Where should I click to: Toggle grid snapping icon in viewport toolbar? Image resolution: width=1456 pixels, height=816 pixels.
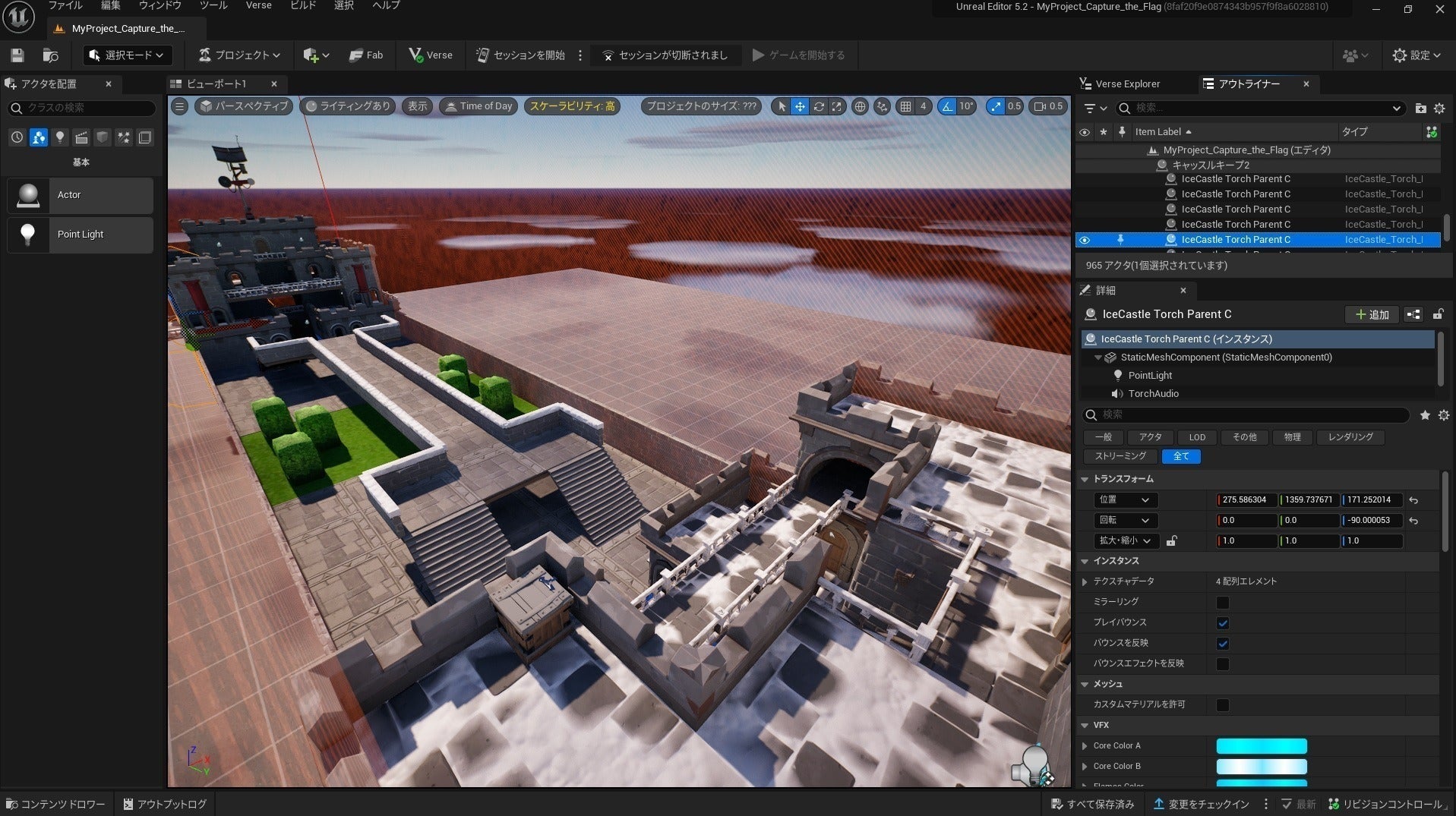905,106
